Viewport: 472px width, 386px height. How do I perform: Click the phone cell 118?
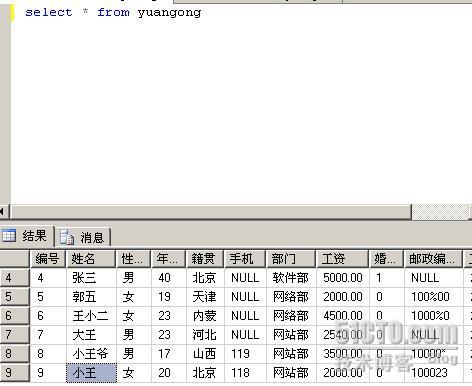tap(245, 373)
